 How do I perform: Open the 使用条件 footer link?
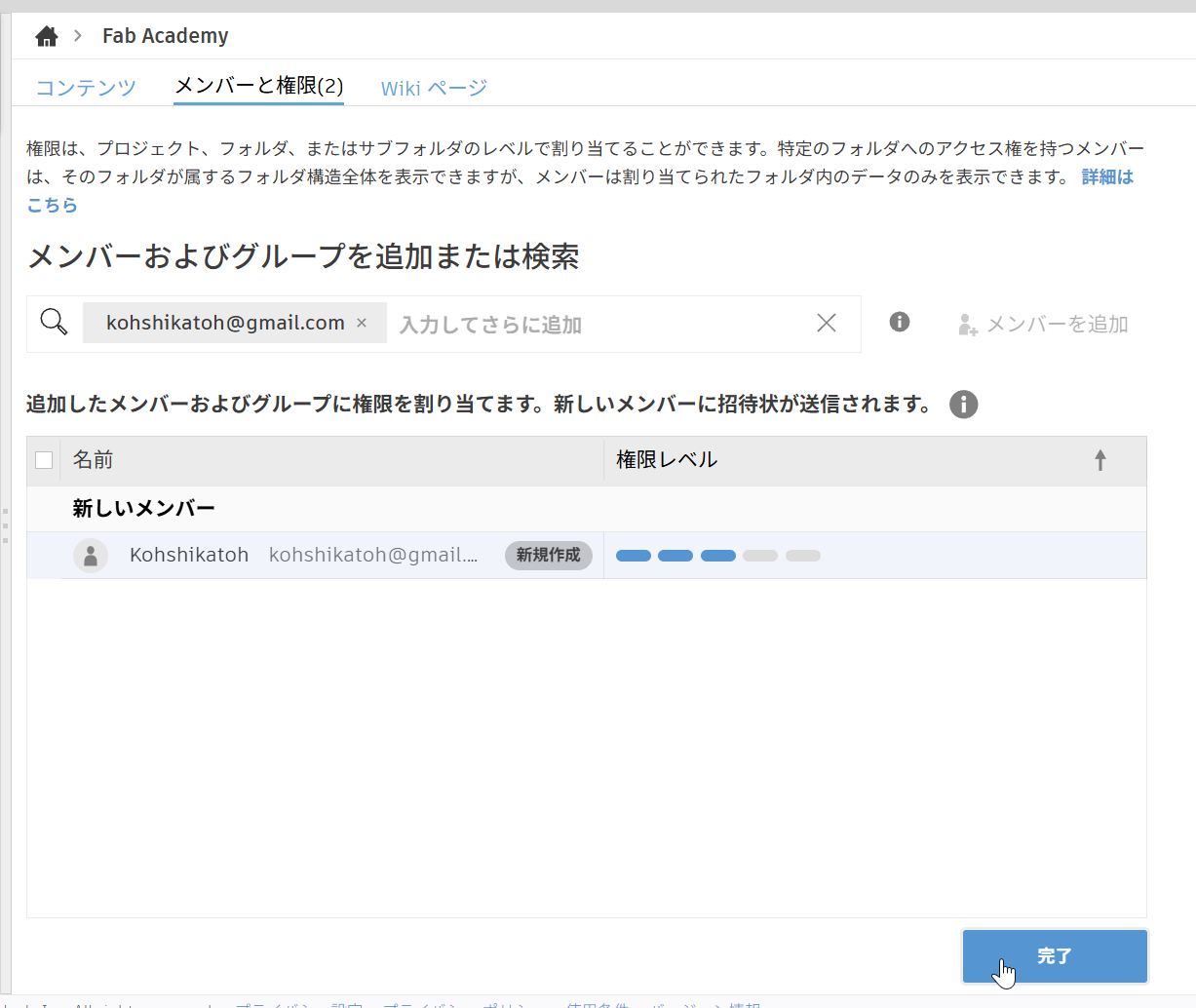(x=597, y=1004)
